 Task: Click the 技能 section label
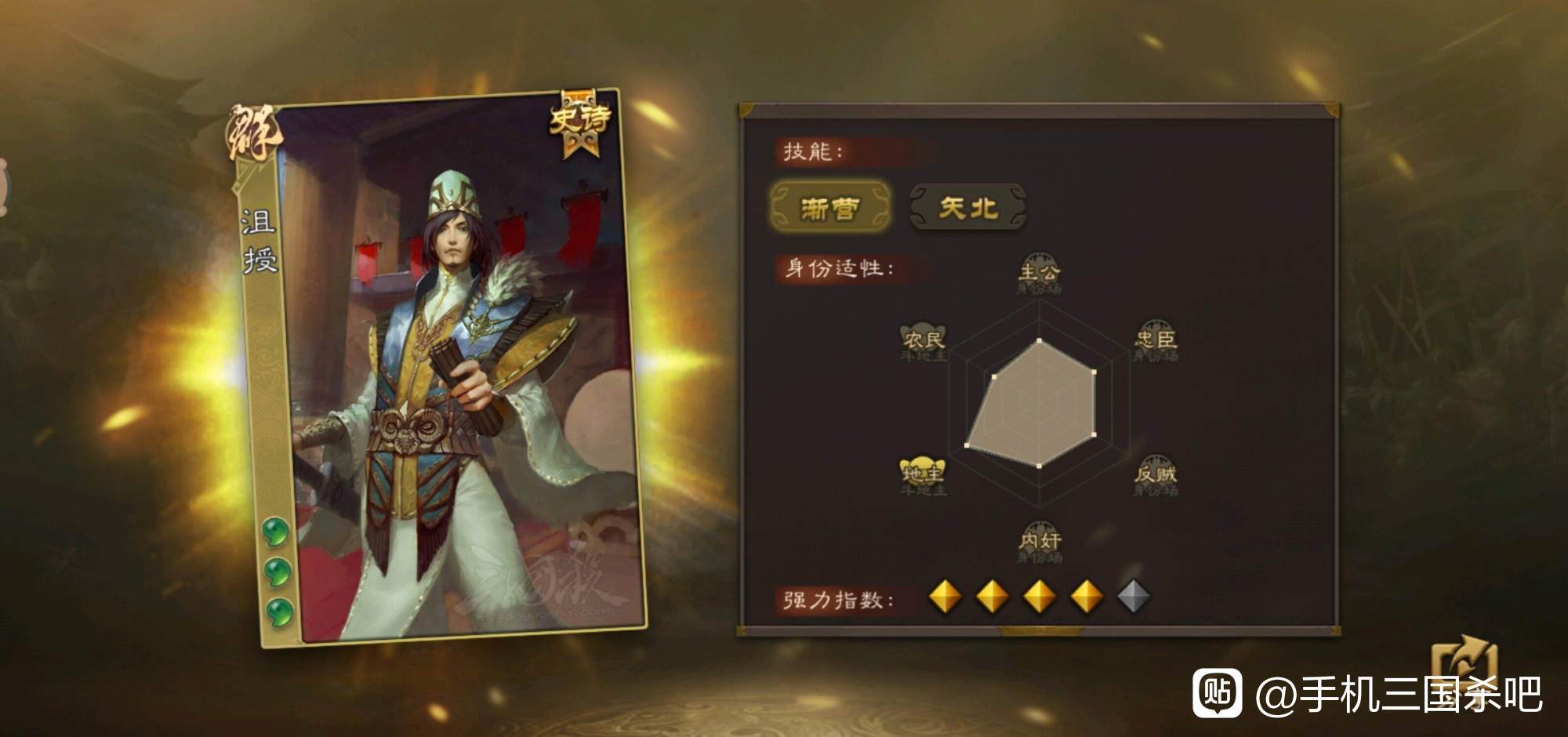(813, 151)
